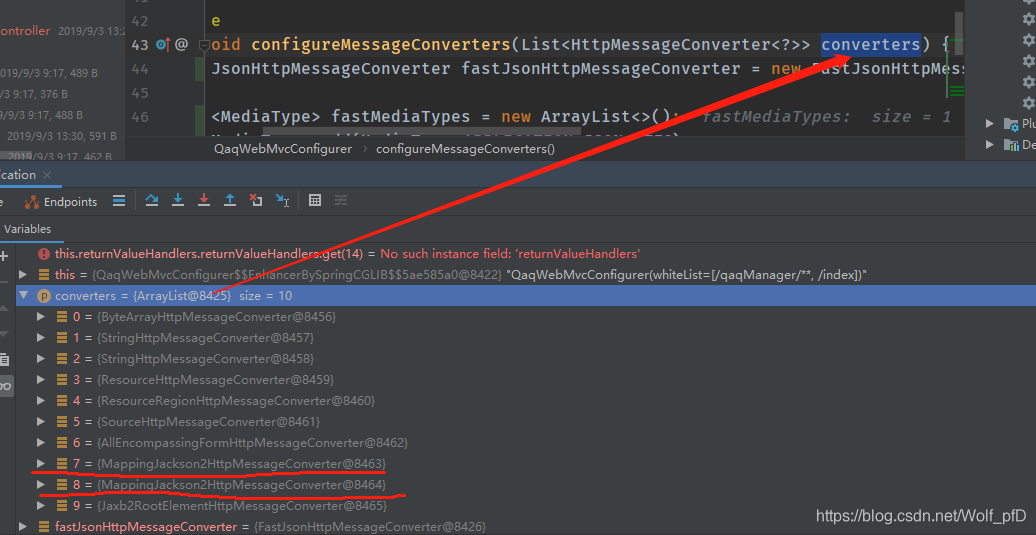Click the Drop Frame icon
This screenshot has height=535, width=1036.
pyautogui.click(x=256, y=200)
